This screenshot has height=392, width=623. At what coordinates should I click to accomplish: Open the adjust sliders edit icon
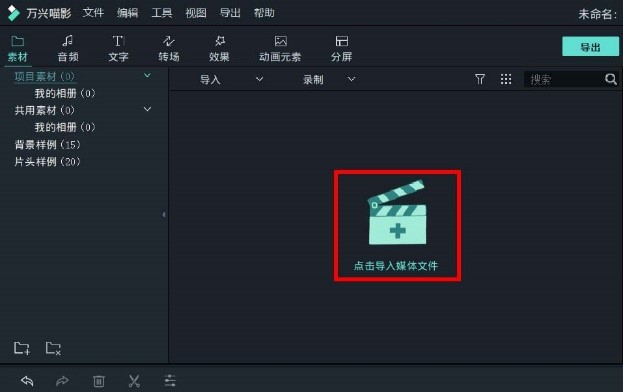170,380
